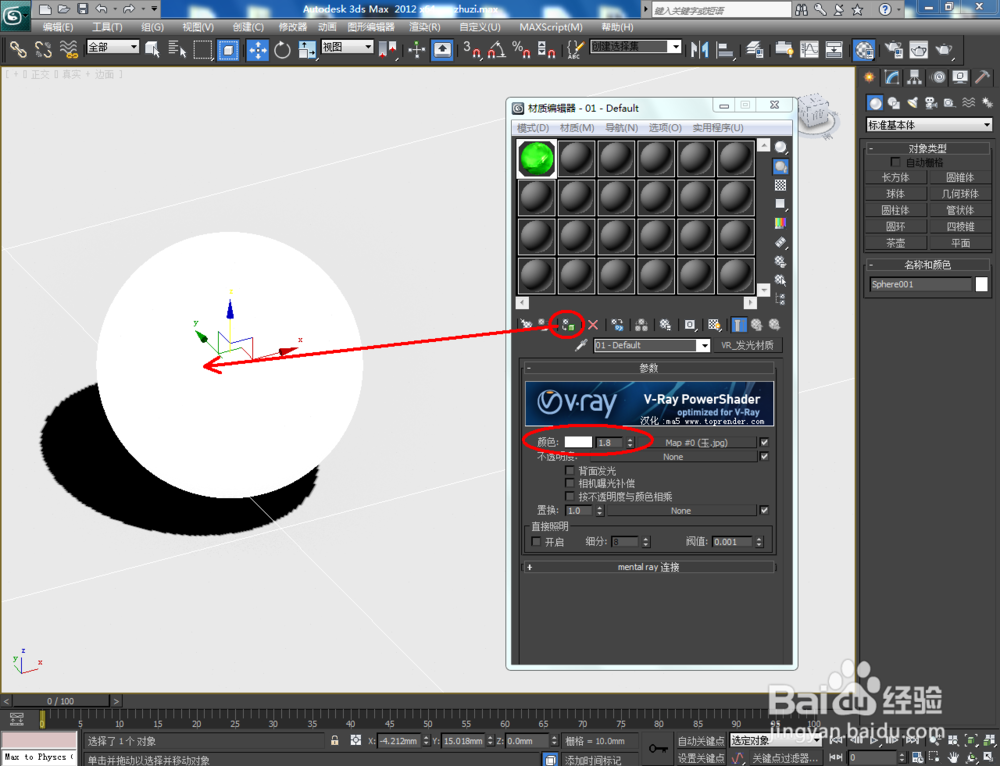The image size is (1000, 766).
Task: Click Sphere001 object color swatch
Action: click(982, 284)
